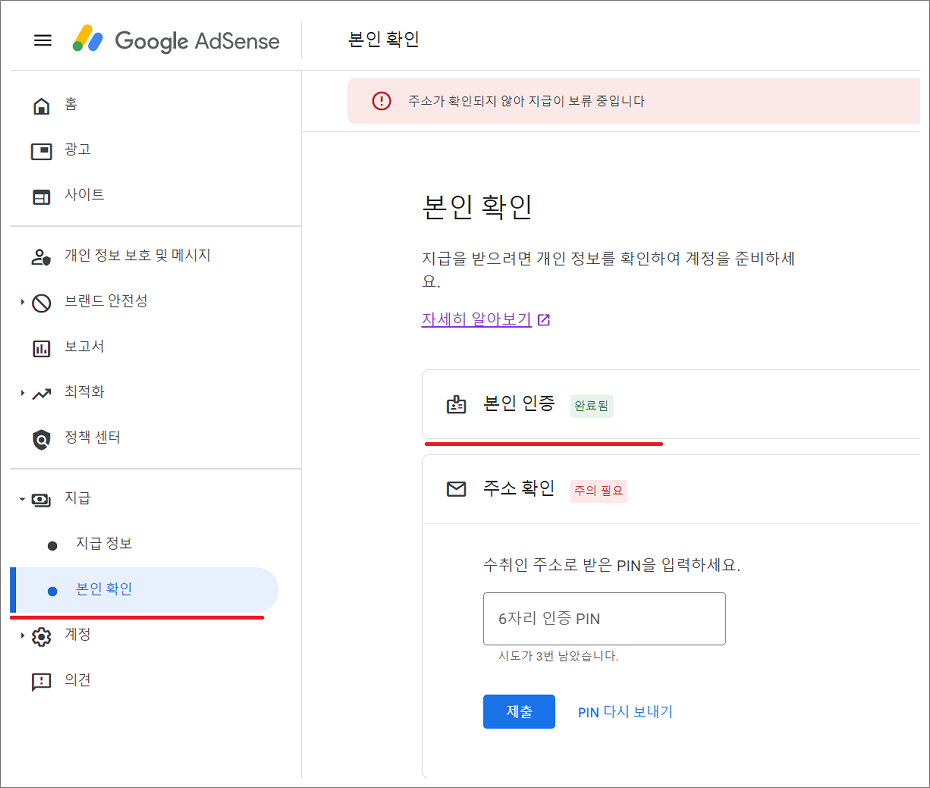Click the 6자리 인증 PIN input field
Viewport: 930px width, 788px height.
603,618
